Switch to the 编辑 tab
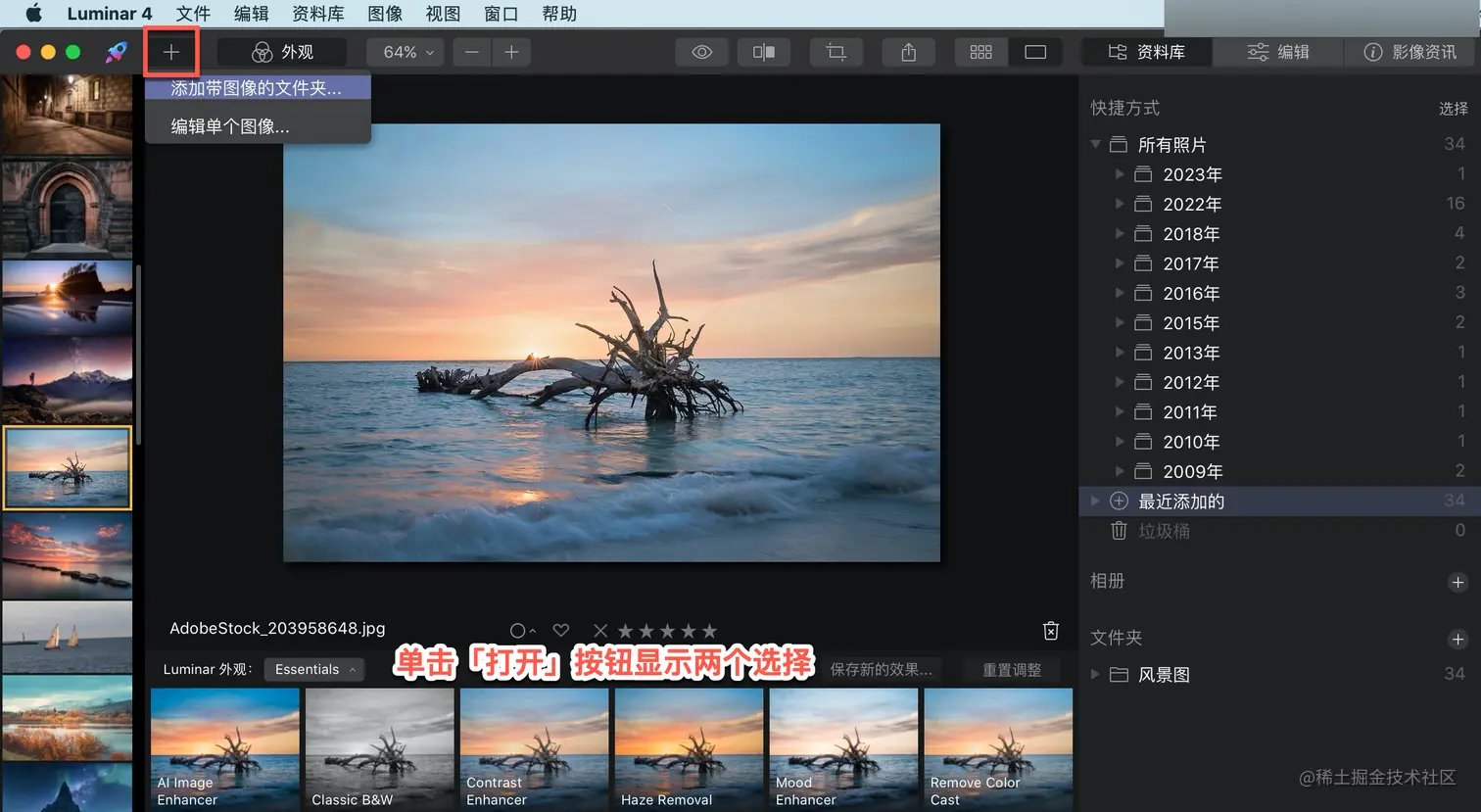Screen dimensions: 1481x812 [x=1278, y=52]
